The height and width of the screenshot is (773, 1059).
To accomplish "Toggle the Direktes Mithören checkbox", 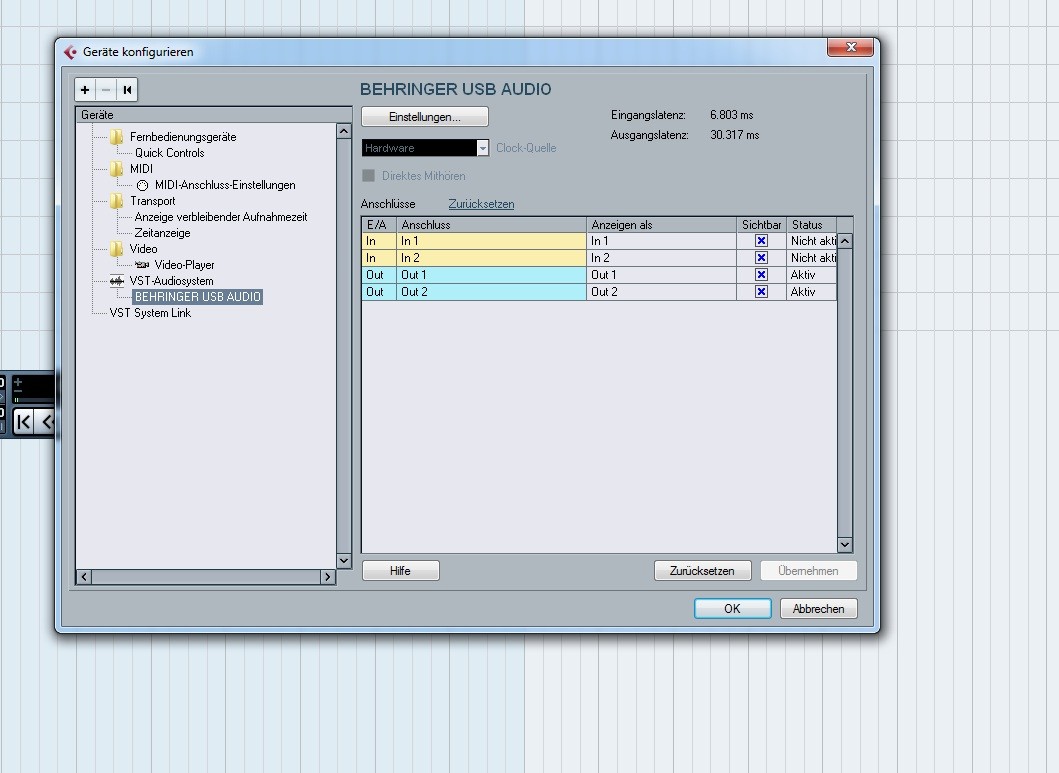I will click(x=369, y=176).
